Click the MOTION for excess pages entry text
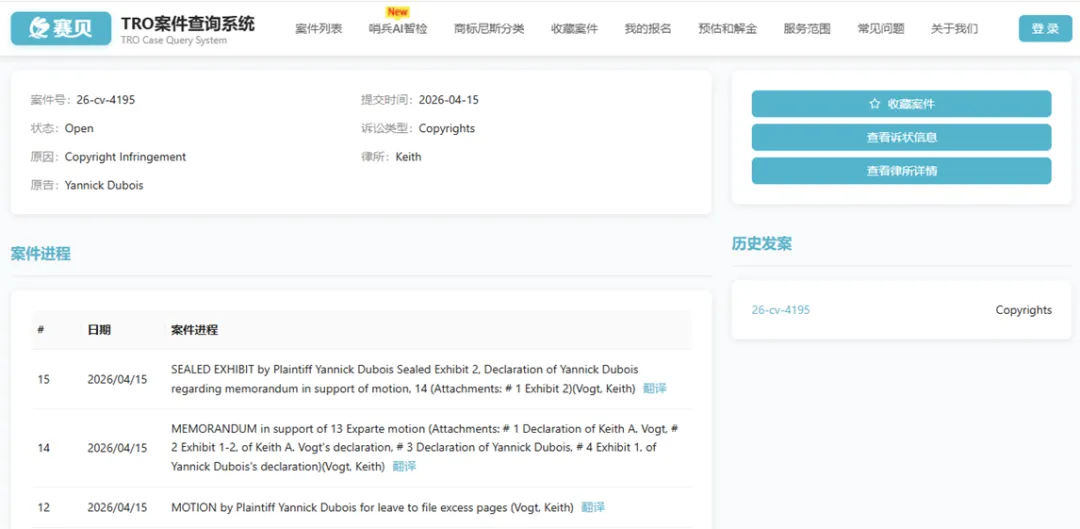Image resolution: width=1080 pixels, height=529 pixels. coord(372,508)
